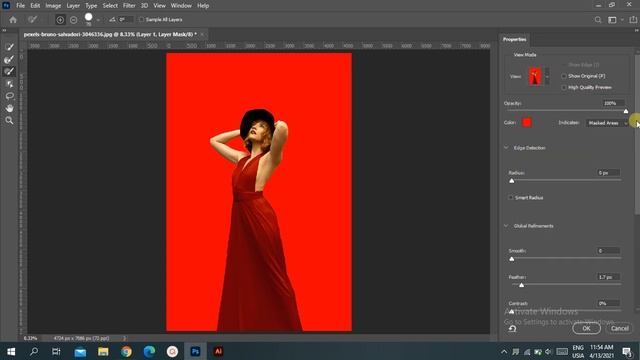The image size is (640, 360).
Task: Open the Layer menu
Action: click(x=73, y=6)
